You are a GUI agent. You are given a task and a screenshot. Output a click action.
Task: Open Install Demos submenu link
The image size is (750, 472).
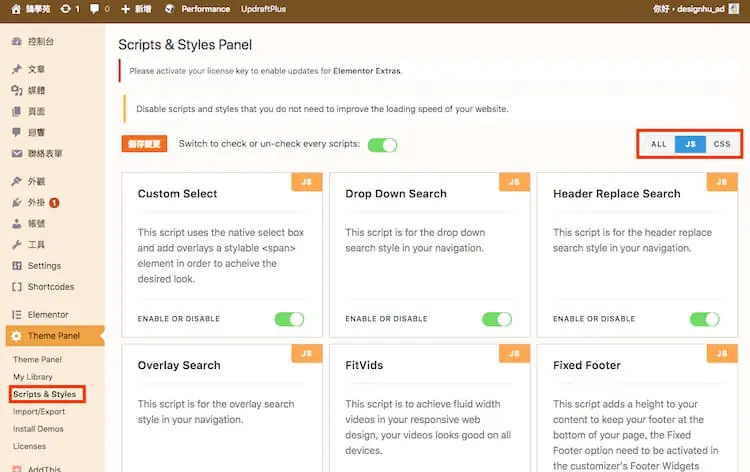[38, 429]
